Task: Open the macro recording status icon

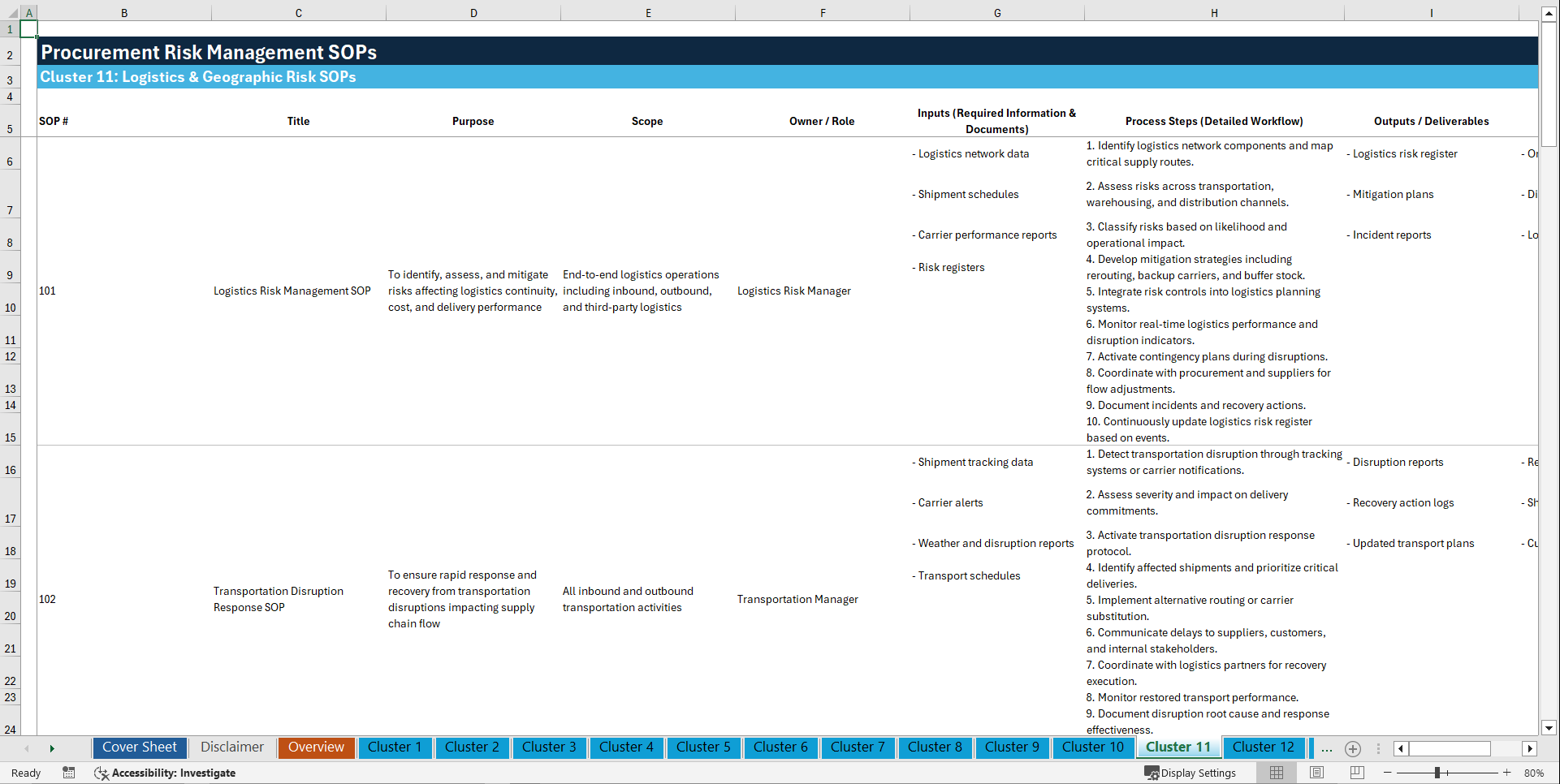Action: tap(69, 773)
